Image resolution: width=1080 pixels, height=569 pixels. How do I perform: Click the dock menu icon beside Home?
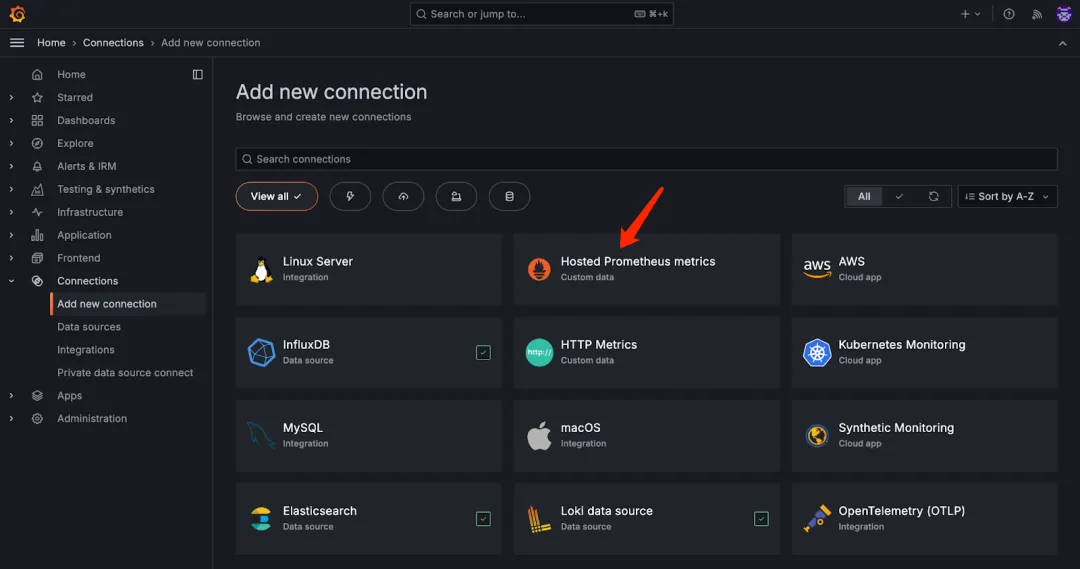click(198, 74)
